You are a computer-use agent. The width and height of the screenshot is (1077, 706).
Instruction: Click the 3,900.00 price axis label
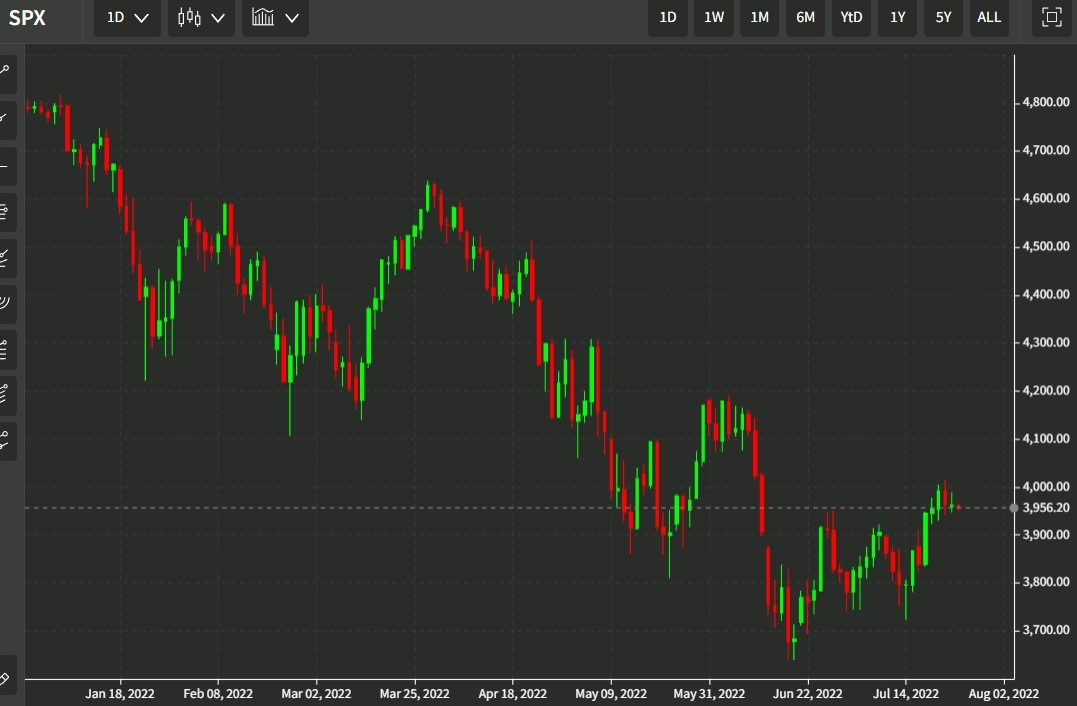(x=1045, y=535)
